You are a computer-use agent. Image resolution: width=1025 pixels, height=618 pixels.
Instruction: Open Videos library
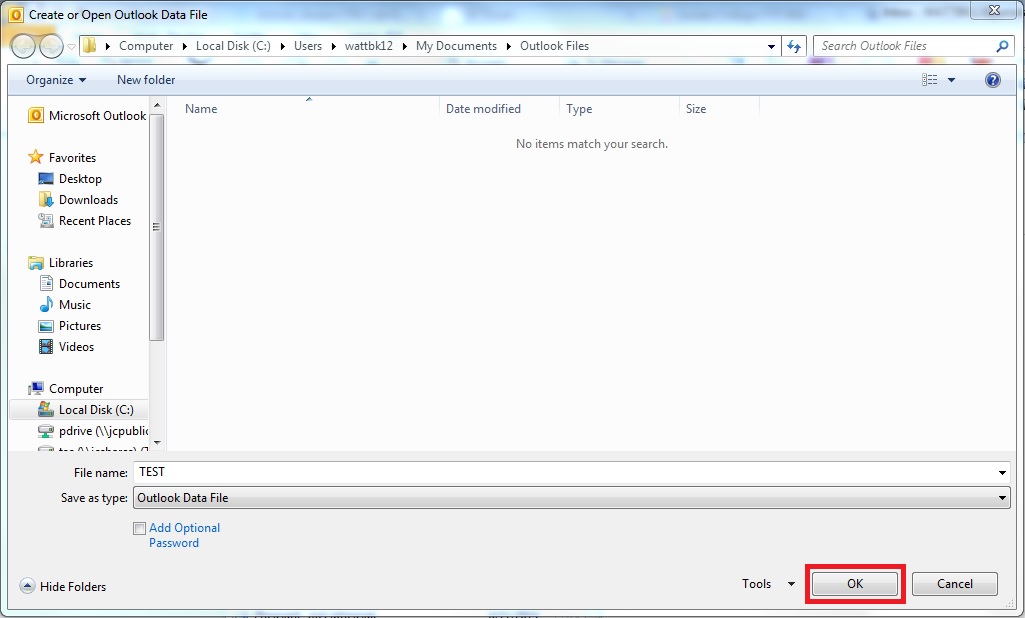pyautogui.click(x=76, y=346)
